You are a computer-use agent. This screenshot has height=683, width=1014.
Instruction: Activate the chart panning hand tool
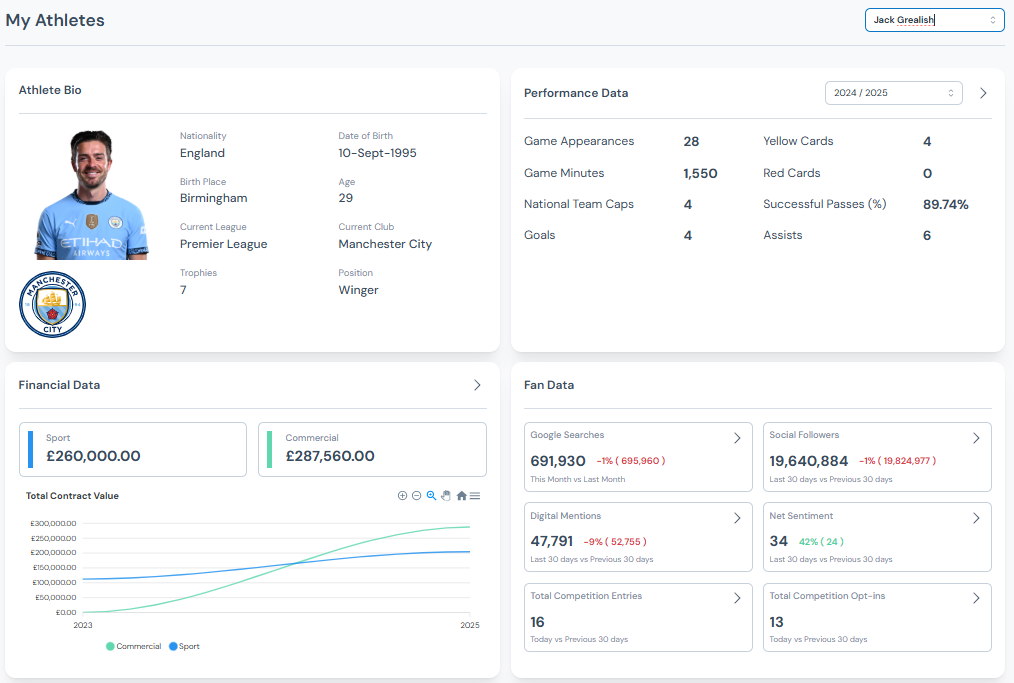click(x=446, y=495)
